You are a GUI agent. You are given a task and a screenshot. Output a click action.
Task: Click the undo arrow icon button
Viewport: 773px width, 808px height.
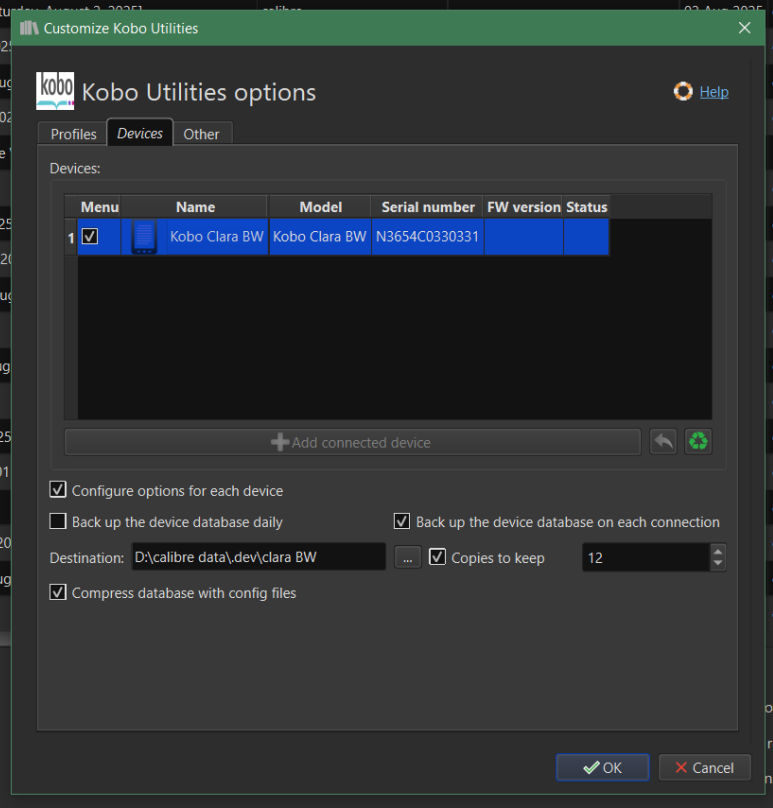pos(663,441)
